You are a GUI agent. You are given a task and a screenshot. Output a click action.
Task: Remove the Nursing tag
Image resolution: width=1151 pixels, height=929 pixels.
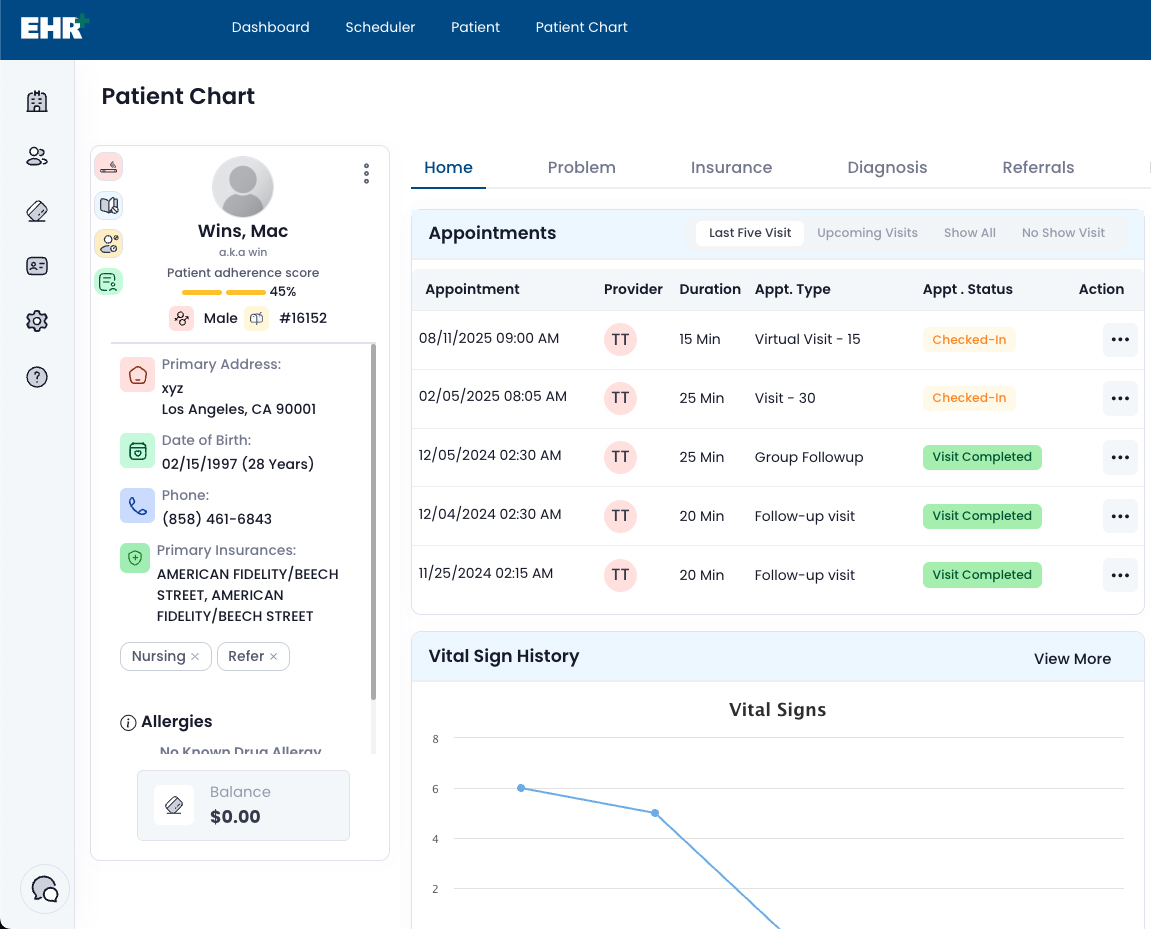195,657
